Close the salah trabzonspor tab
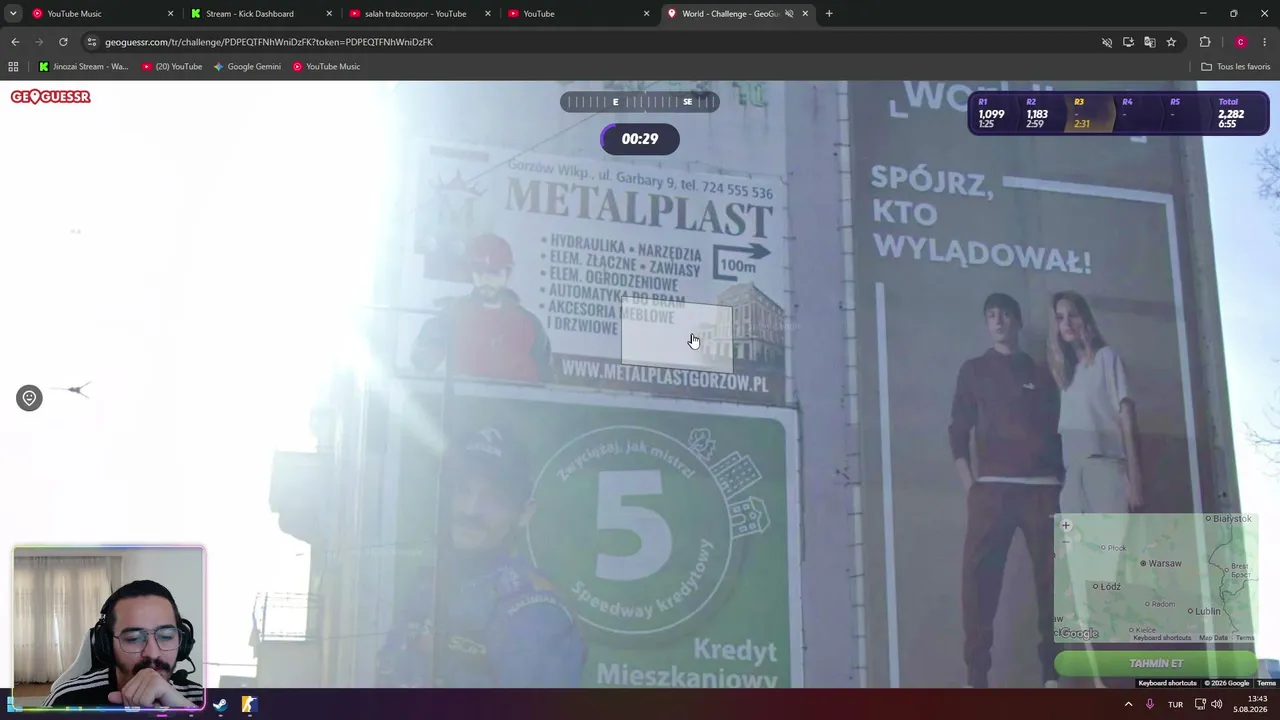Viewport: 1280px width, 720px height. 488,14
